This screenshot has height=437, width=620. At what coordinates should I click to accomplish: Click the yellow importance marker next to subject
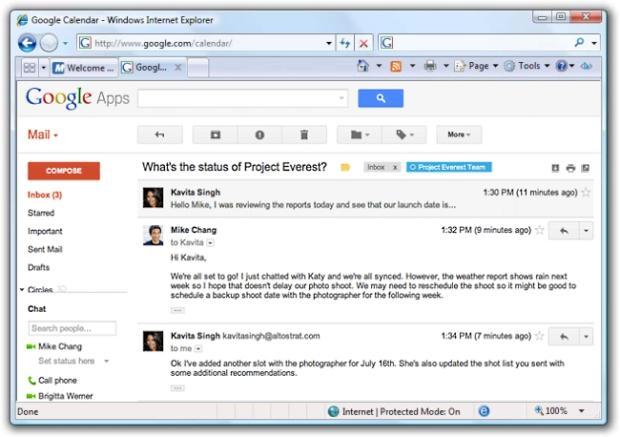pos(345,167)
